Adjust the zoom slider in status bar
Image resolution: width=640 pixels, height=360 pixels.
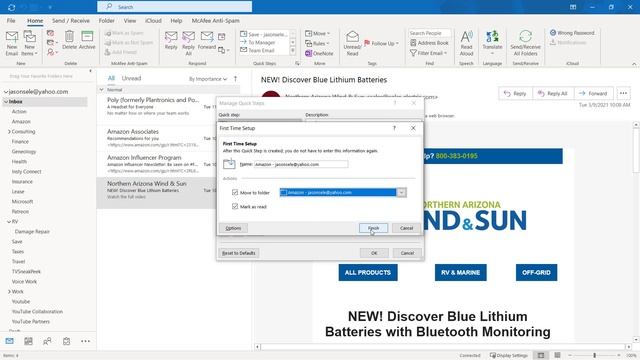pos(594,355)
